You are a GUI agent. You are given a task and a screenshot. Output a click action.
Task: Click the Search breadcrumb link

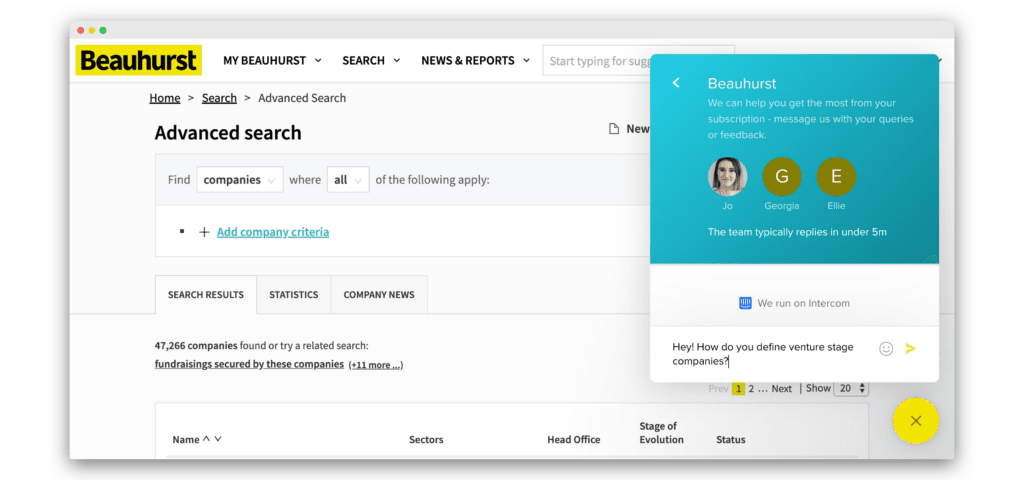219,98
